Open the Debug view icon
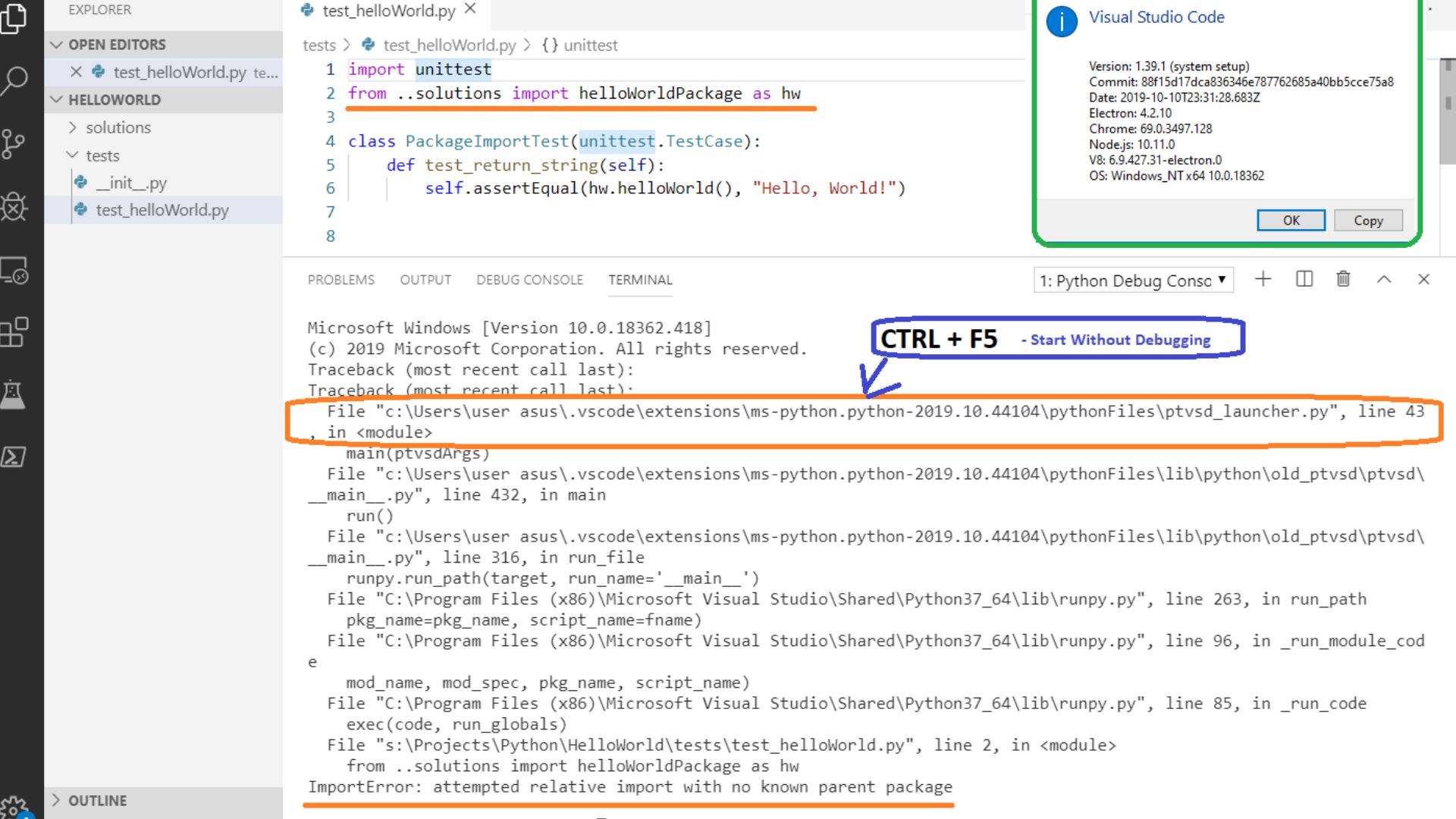Image resolution: width=1456 pixels, height=819 pixels. point(14,206)
